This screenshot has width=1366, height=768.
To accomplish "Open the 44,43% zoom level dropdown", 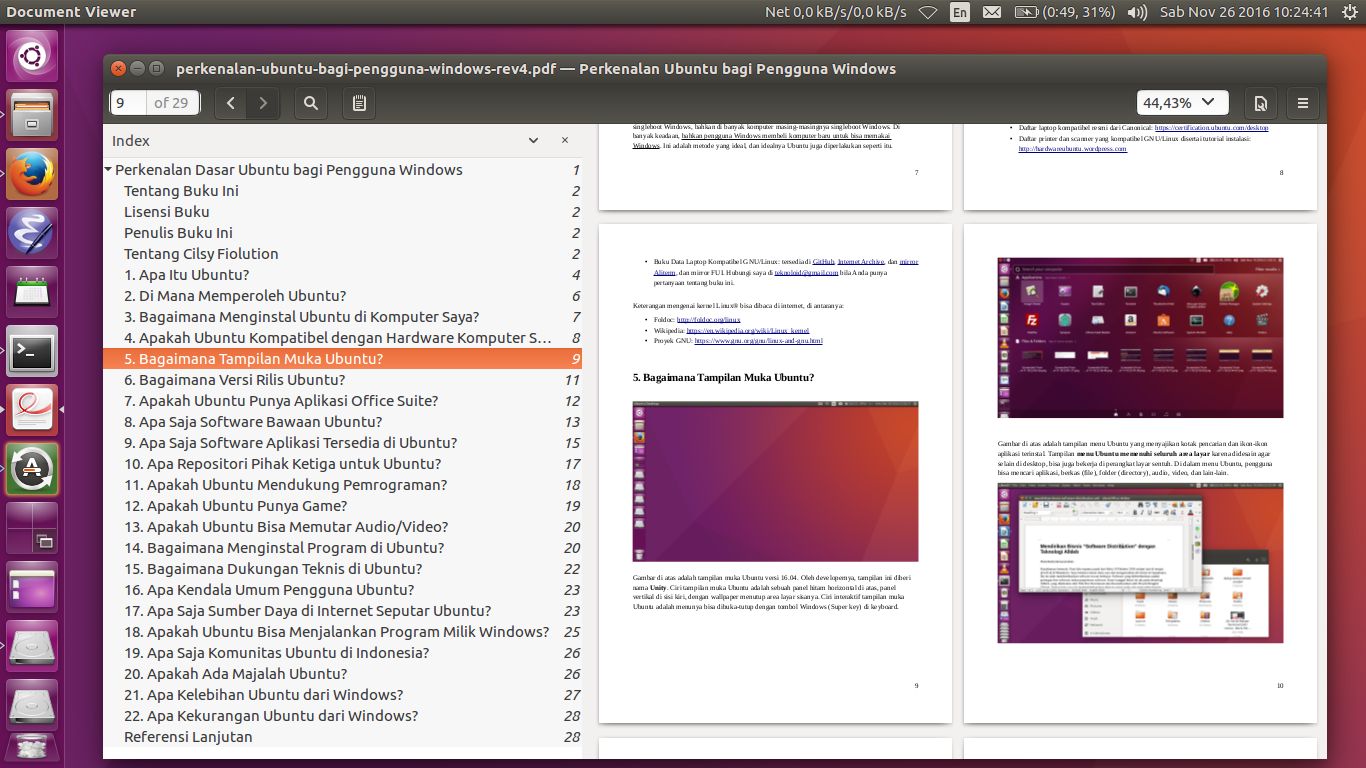I will point(1182,102).
